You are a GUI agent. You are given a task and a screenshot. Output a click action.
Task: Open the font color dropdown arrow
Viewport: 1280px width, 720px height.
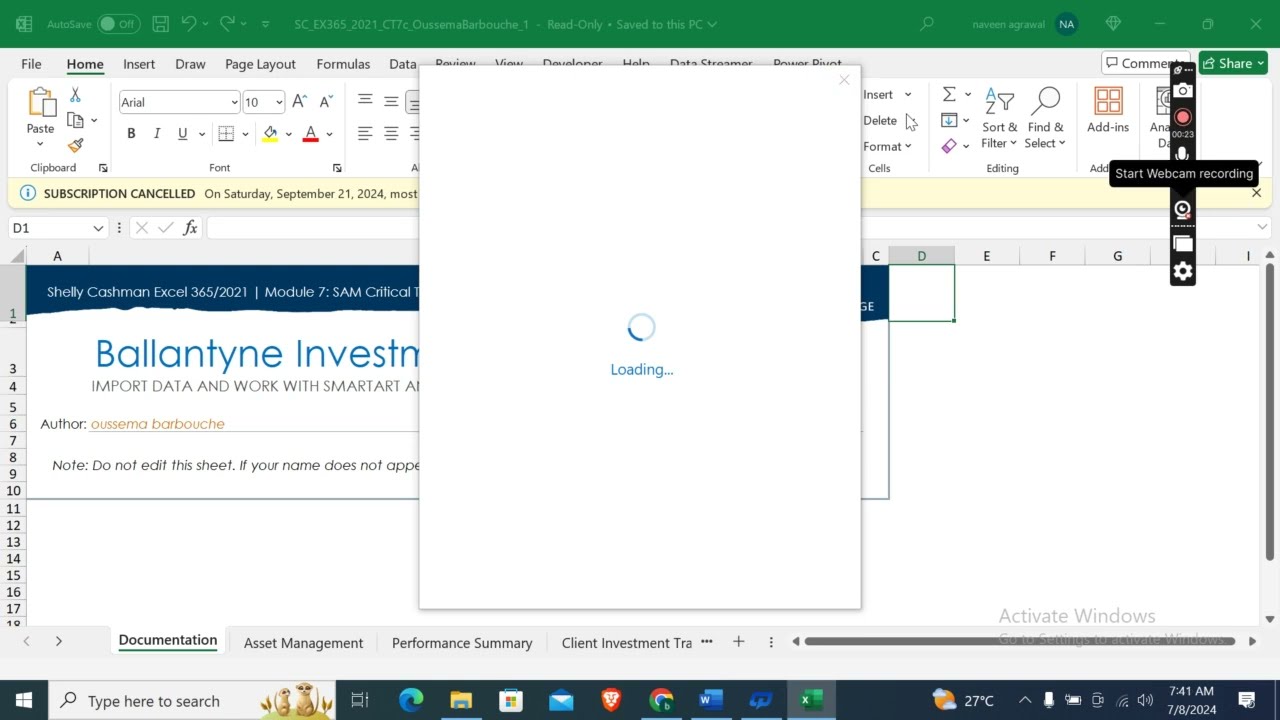coord(329,134)
